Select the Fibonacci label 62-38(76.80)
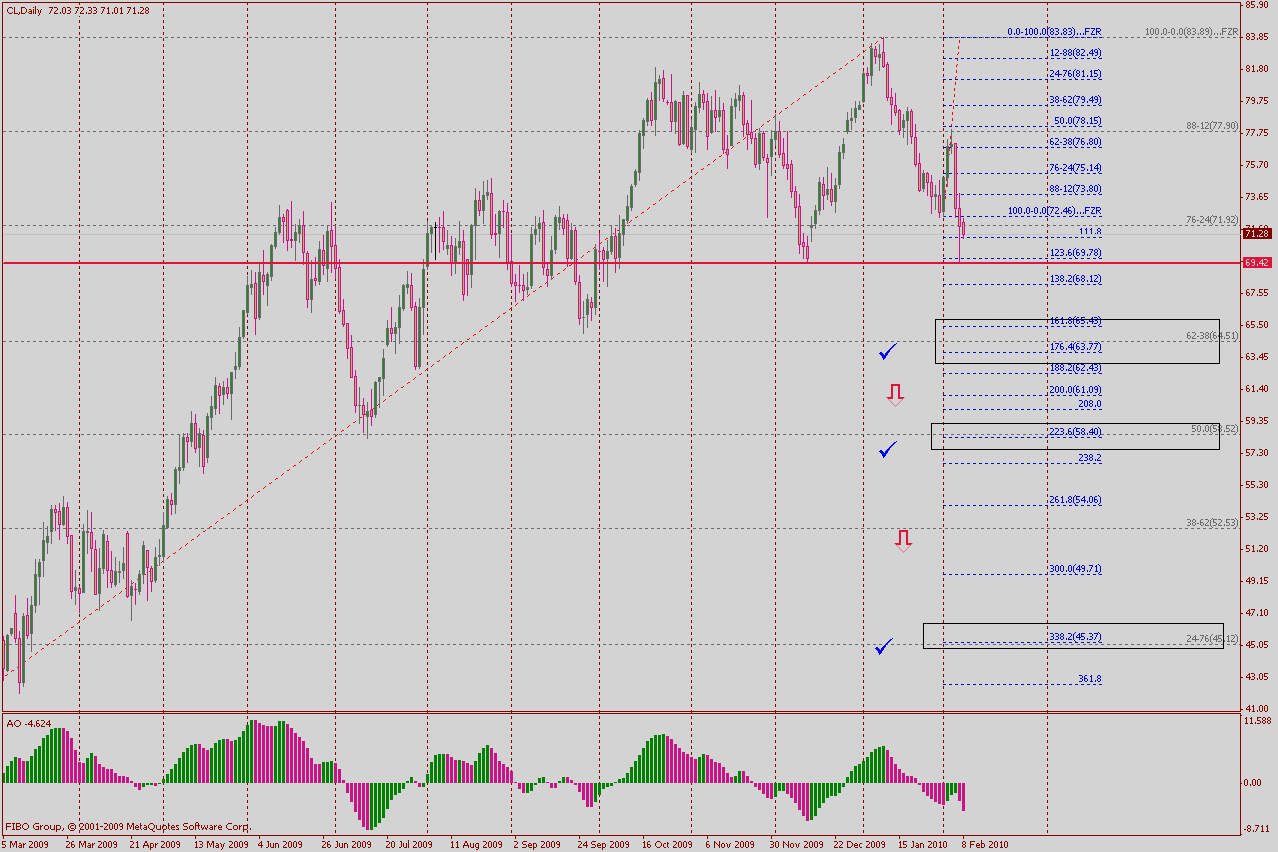 (x=1075, y=142)
